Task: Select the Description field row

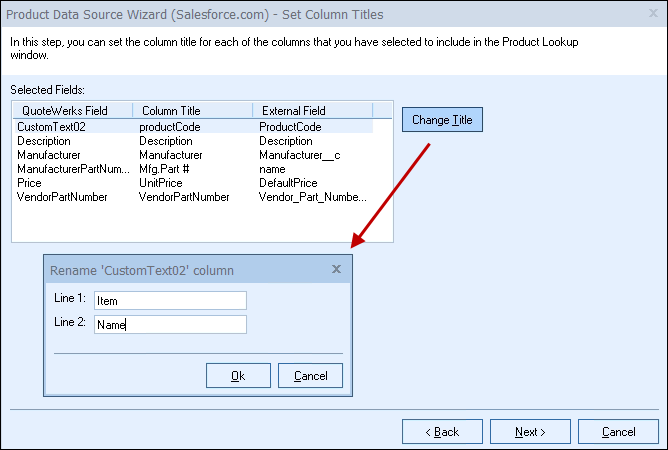Action: [194, 141]
